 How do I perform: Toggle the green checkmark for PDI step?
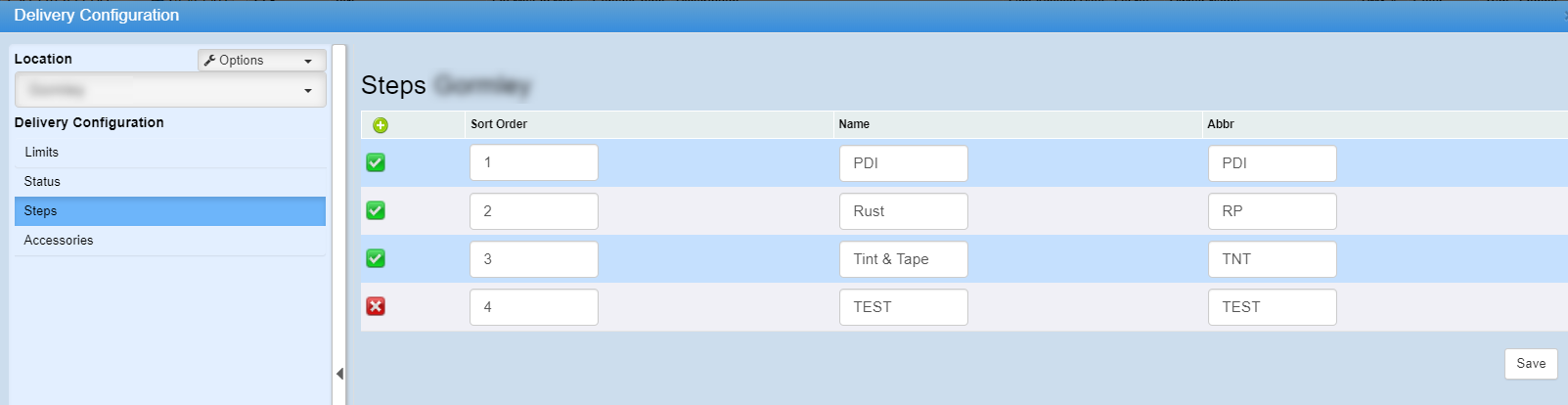point(376,162)
